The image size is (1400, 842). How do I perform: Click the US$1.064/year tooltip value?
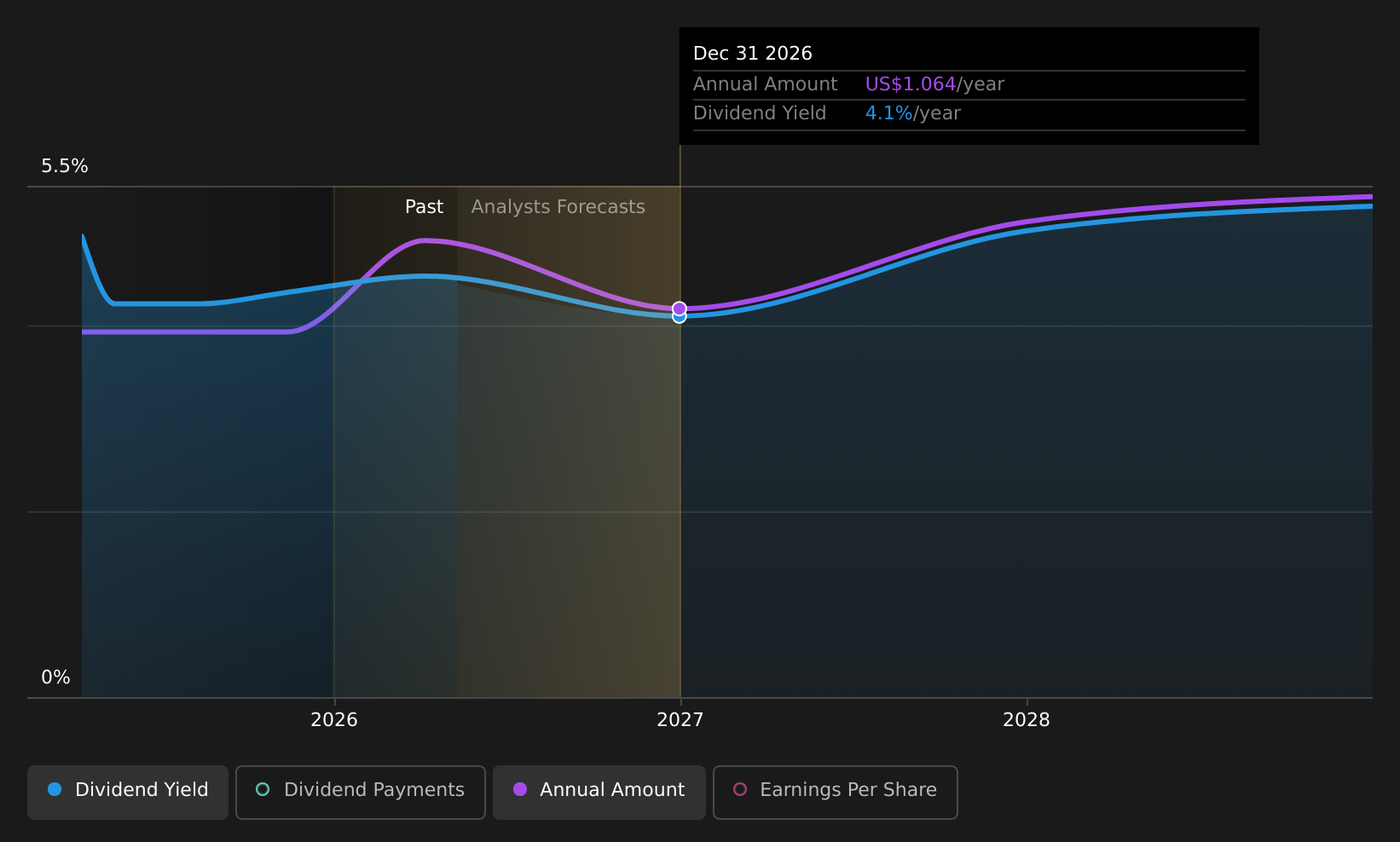pyautogui.click(x=934, y=84)
